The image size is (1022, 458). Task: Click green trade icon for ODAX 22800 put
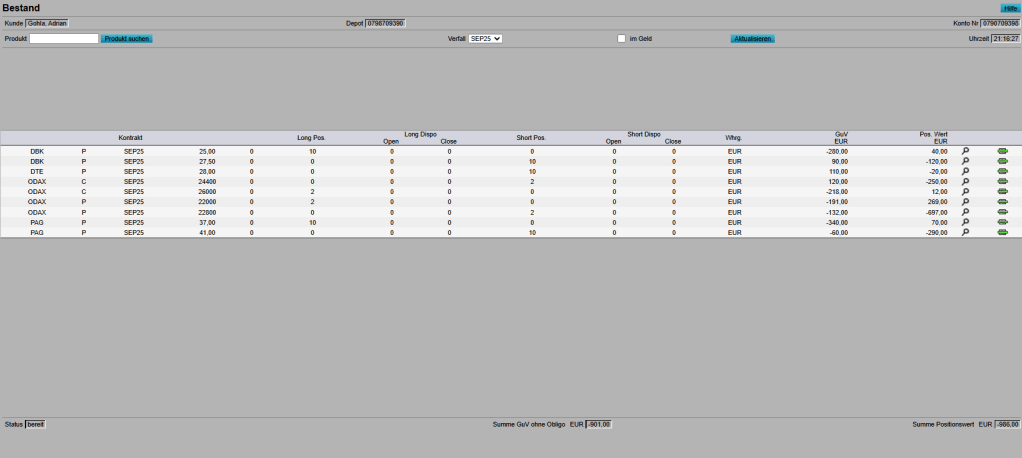pyautogui.click(x=1002, y=212)
